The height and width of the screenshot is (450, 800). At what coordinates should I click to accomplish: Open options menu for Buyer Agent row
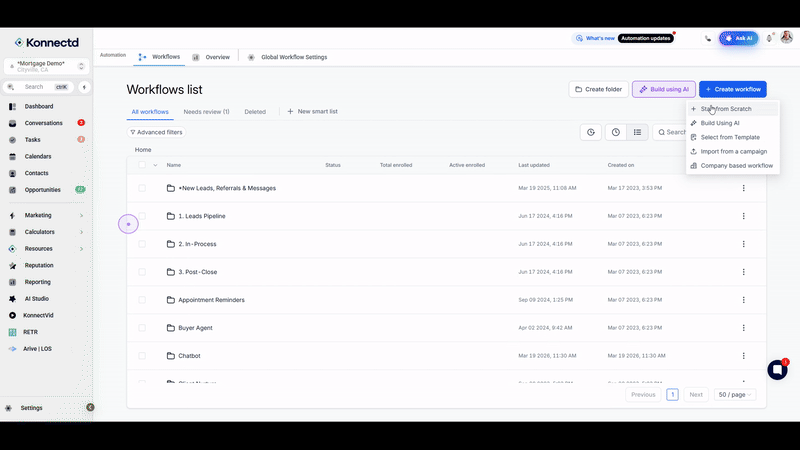743,328
